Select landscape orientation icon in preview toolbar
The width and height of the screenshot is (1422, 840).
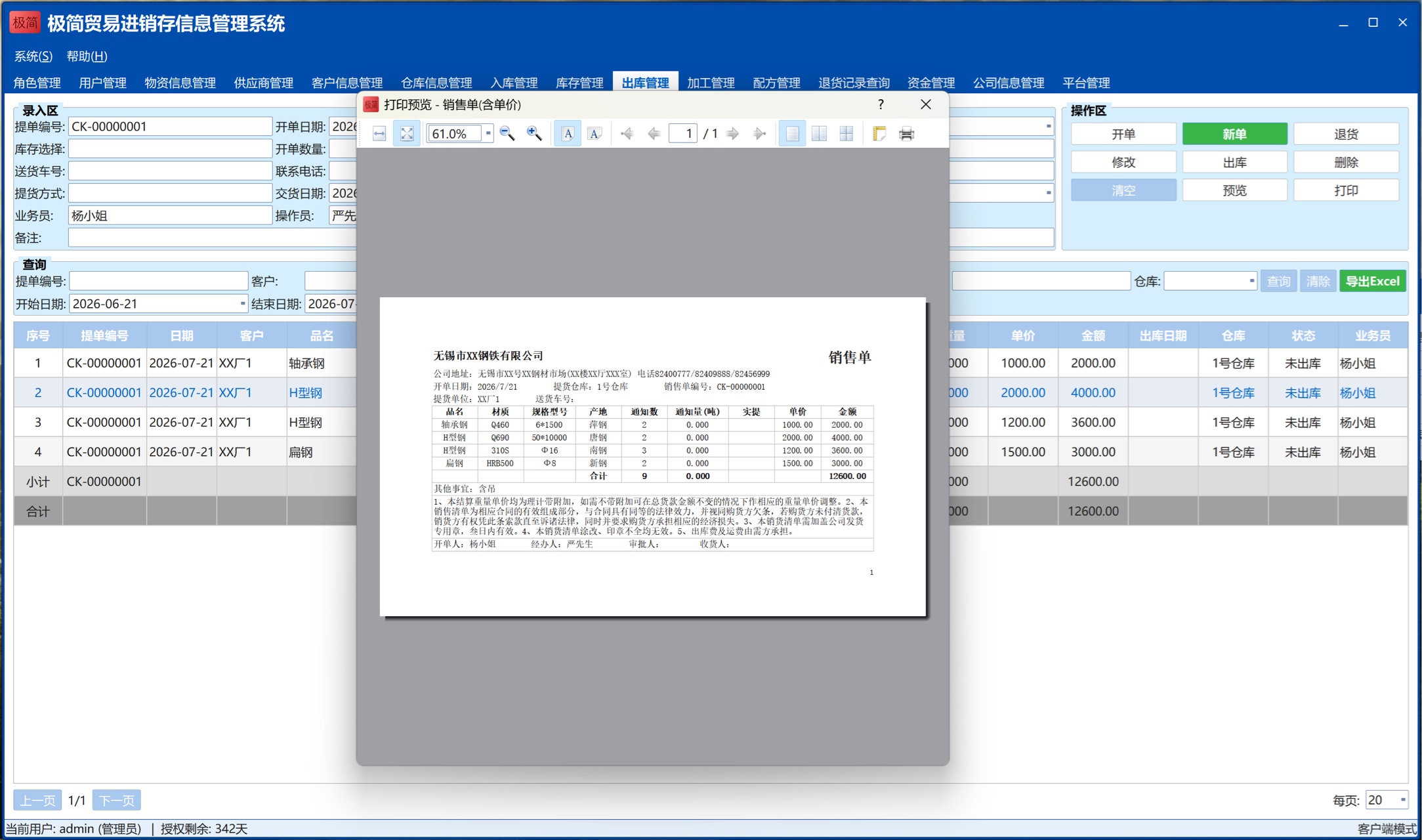tap(595, 134)
